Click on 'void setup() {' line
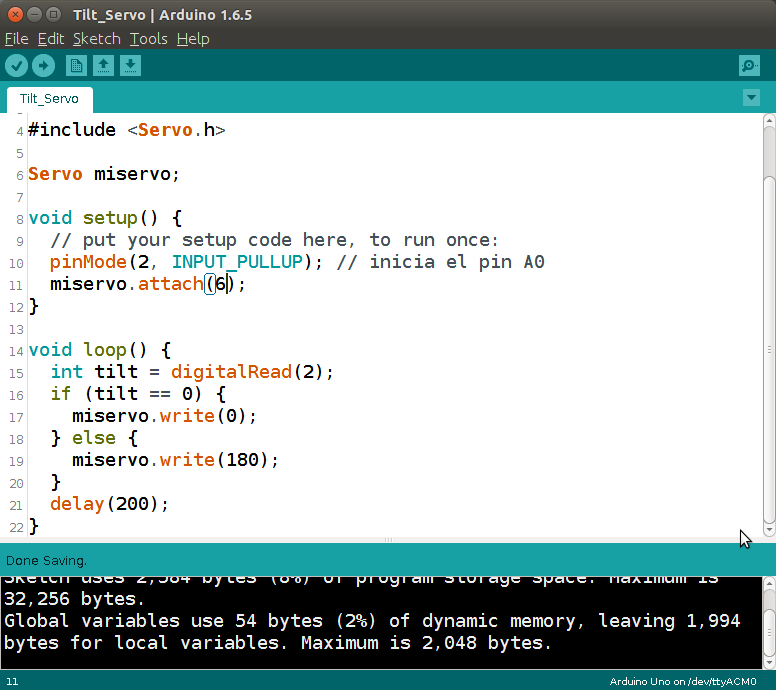Screen dimensions: 776x690 coord(105,218)
